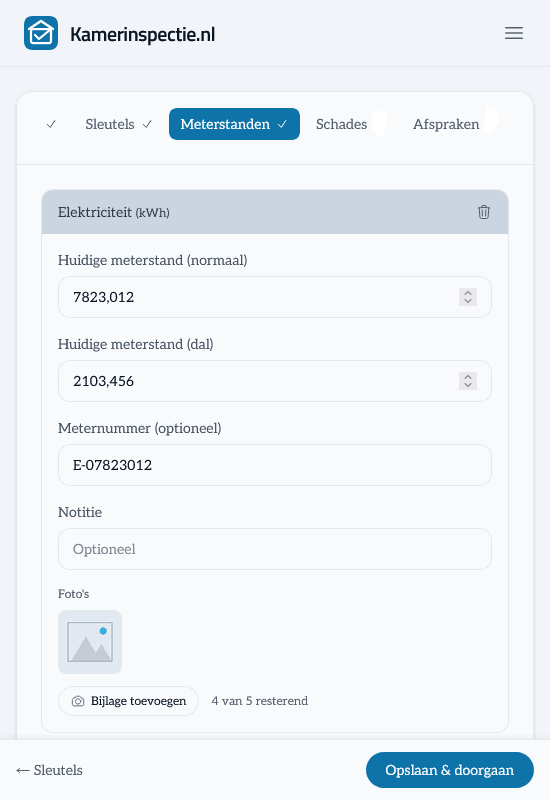Image resolution: width=550 pixels, height=800 pixels.
Task: Go back via the Sleutels link
Action: 49,770
